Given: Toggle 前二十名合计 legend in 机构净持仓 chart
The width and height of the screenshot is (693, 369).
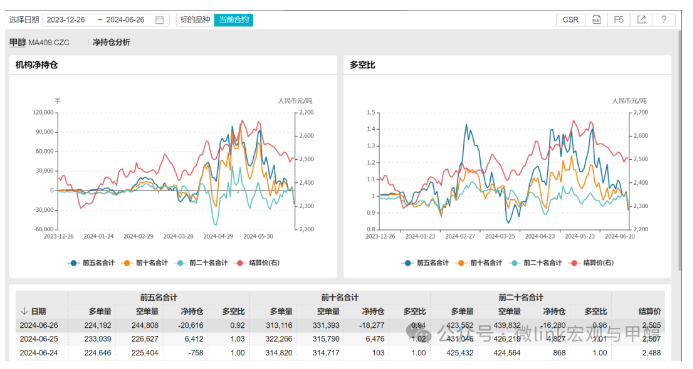Looking at the screenshot, I should 201,263.
